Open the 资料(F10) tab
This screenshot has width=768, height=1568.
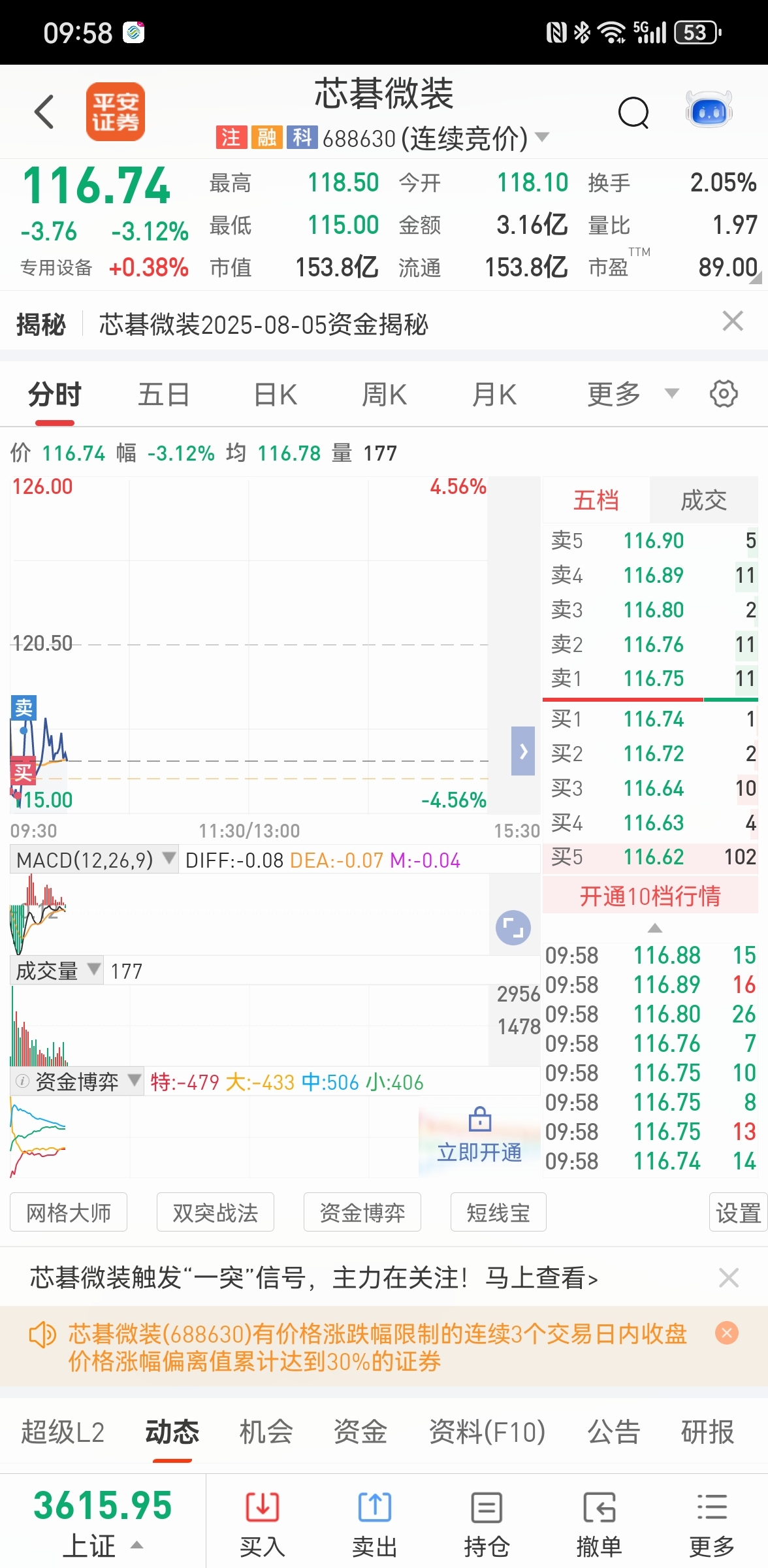pyautogui.click(x=487, y=1432)
